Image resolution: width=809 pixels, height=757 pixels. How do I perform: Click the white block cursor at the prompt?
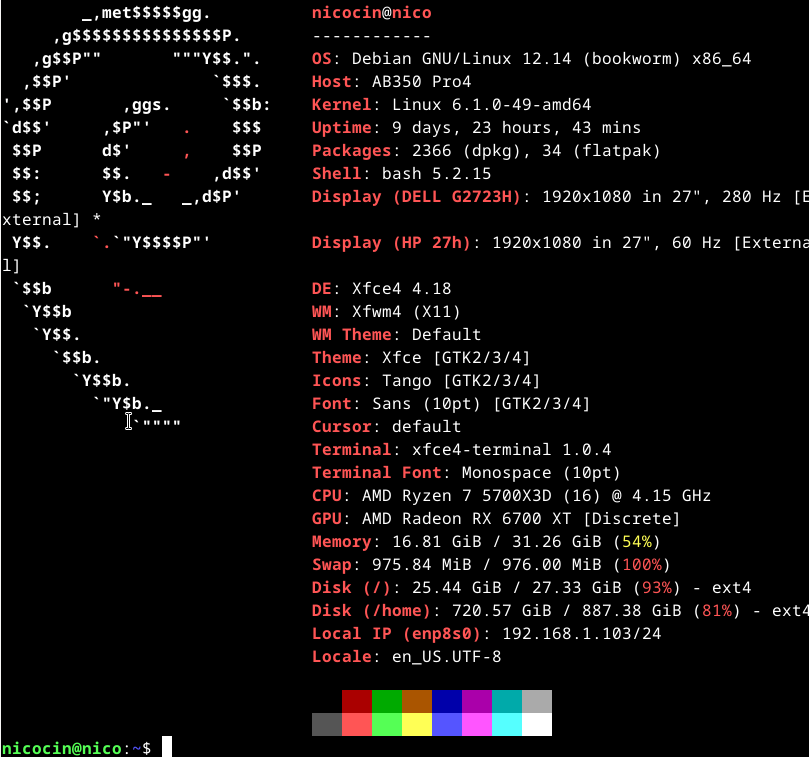[x=167, y=747]
